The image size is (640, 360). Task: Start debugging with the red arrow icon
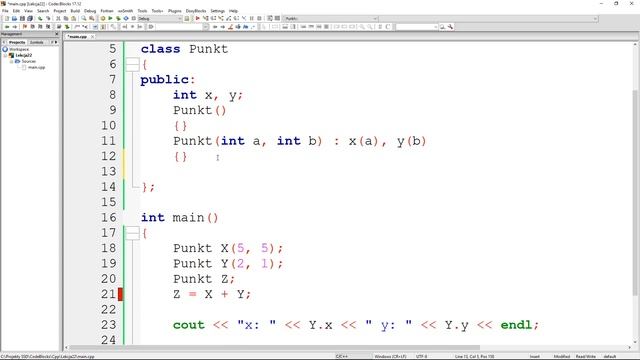198,18
